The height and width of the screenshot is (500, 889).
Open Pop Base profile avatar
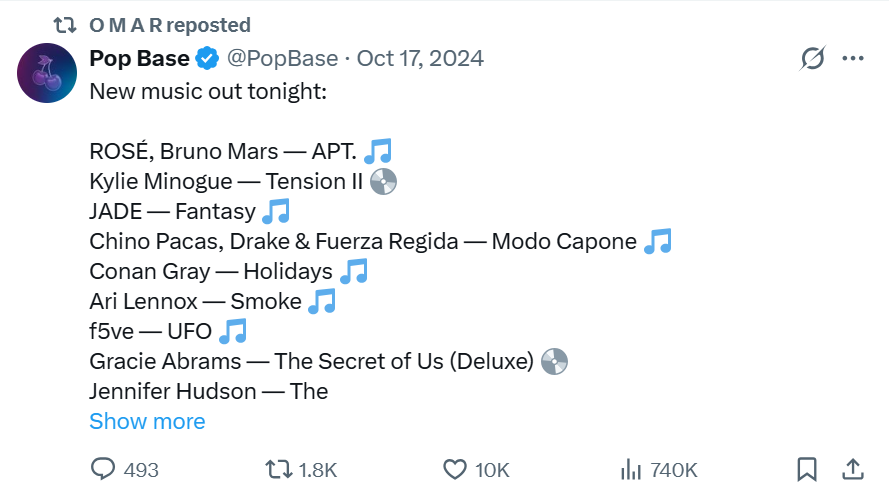point(47,74)
